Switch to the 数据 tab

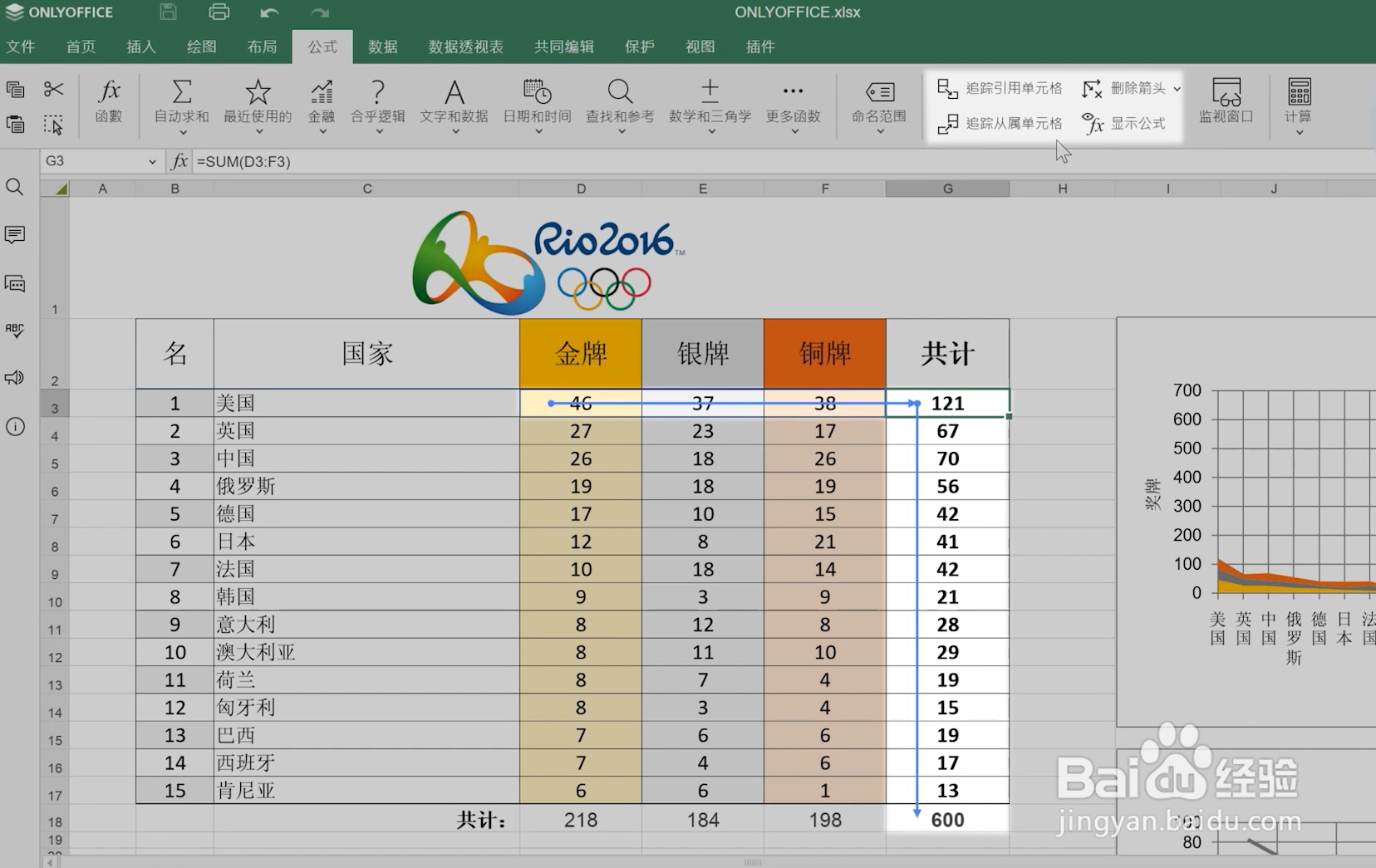pyautogui.click(x=383, y=47)
